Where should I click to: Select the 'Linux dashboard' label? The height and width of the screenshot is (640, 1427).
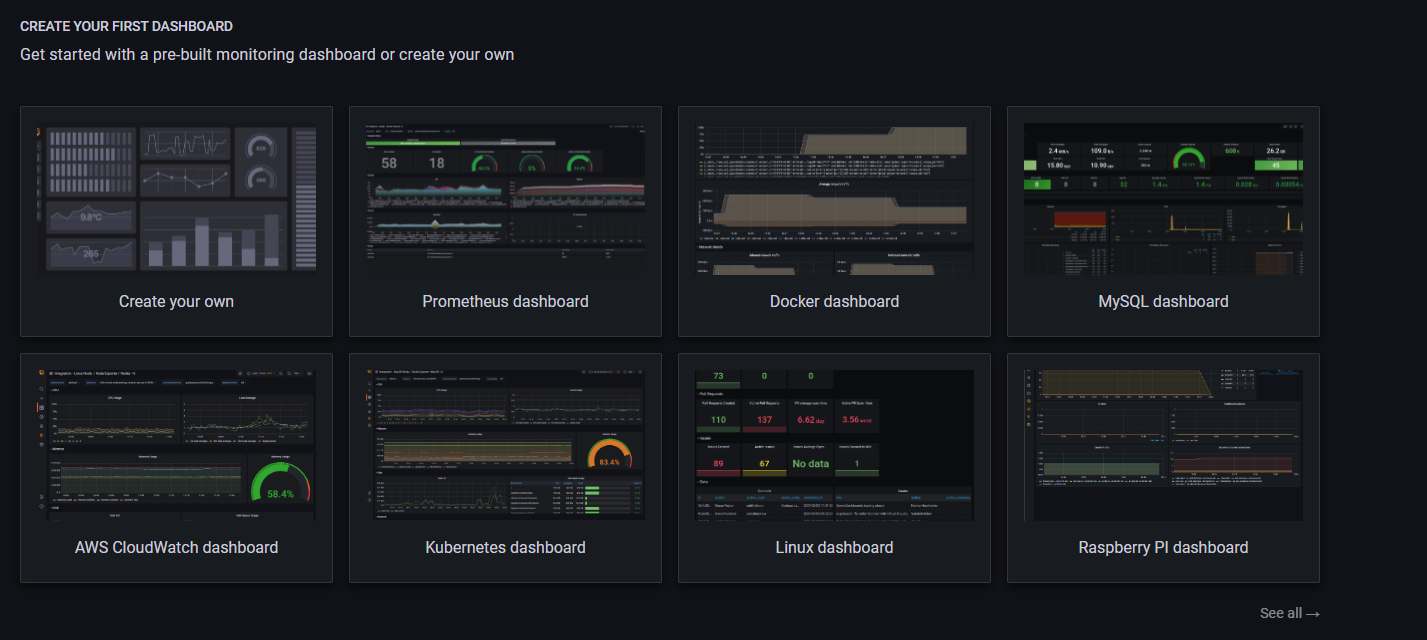pos(834,547)
